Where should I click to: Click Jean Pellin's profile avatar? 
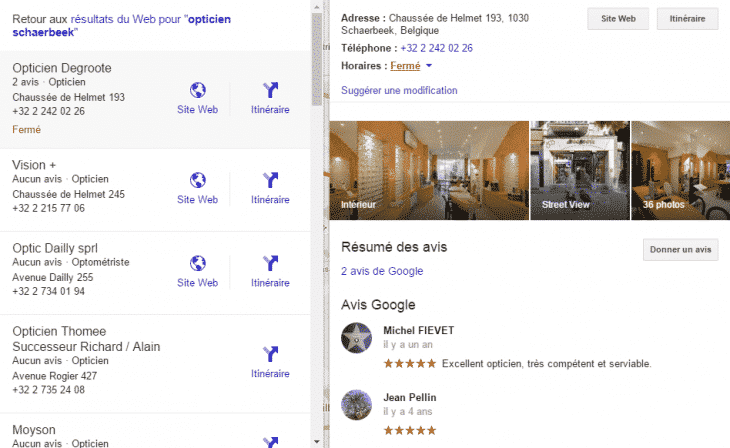(357, 405)
